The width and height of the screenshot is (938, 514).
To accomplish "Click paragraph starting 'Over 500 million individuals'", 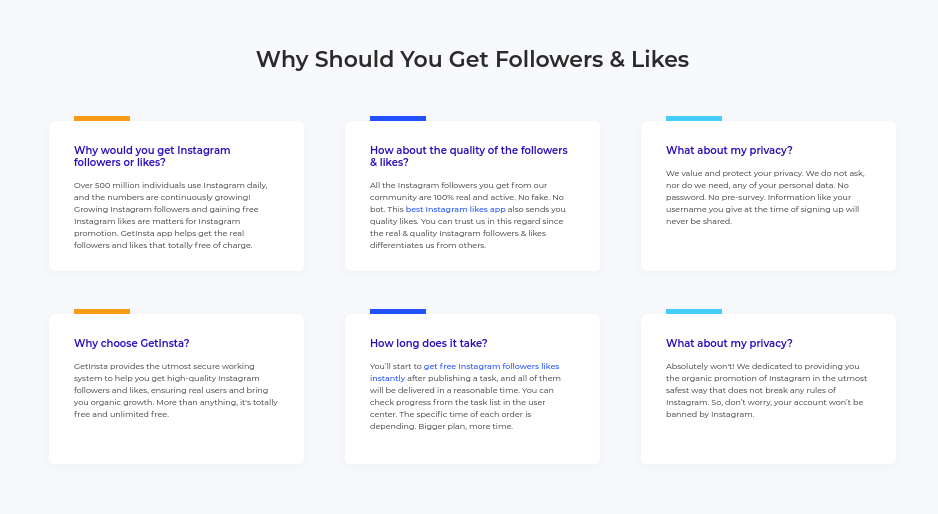I will (x=170, y=215).
